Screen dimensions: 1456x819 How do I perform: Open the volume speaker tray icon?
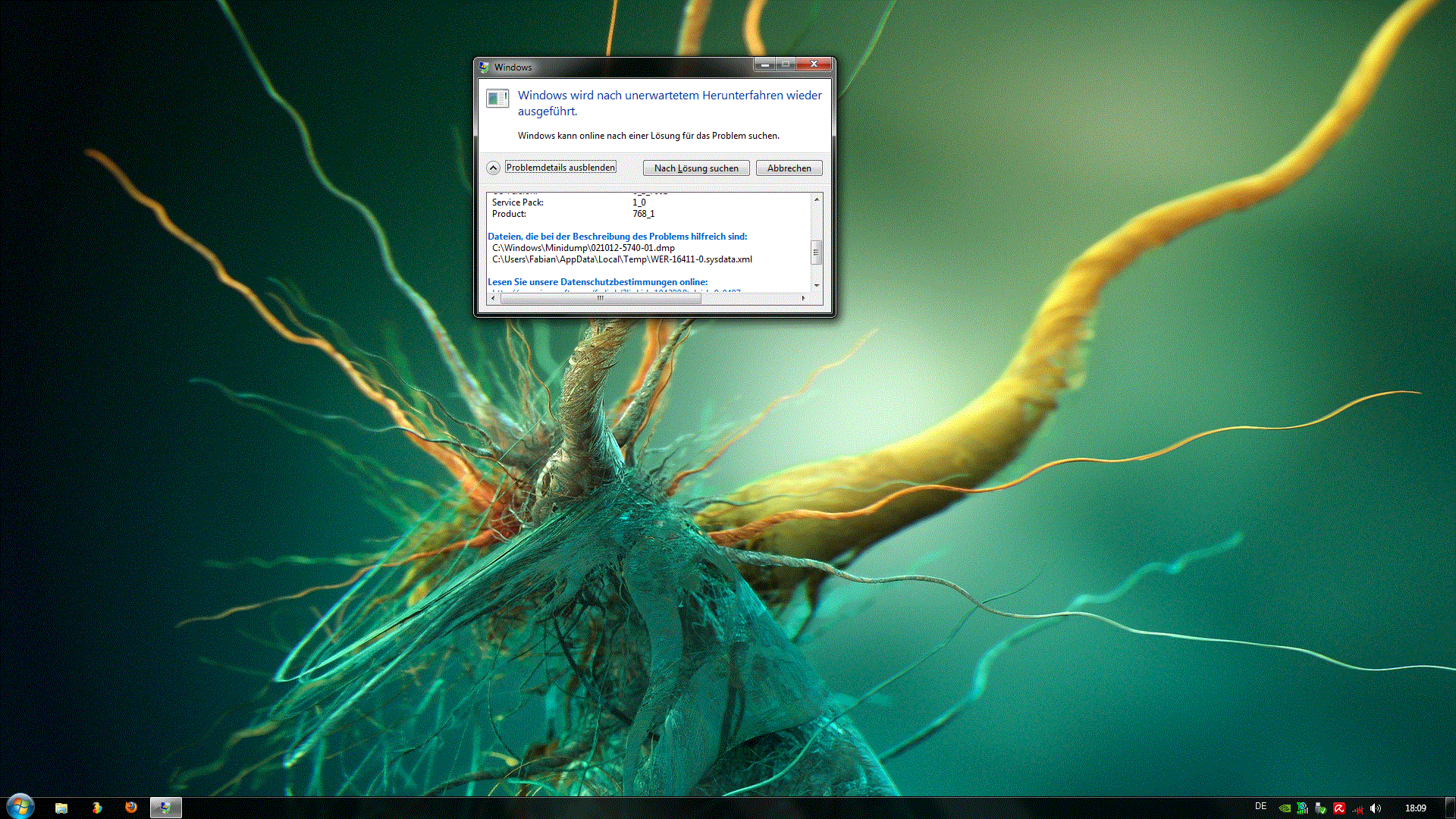[1376, 808]
